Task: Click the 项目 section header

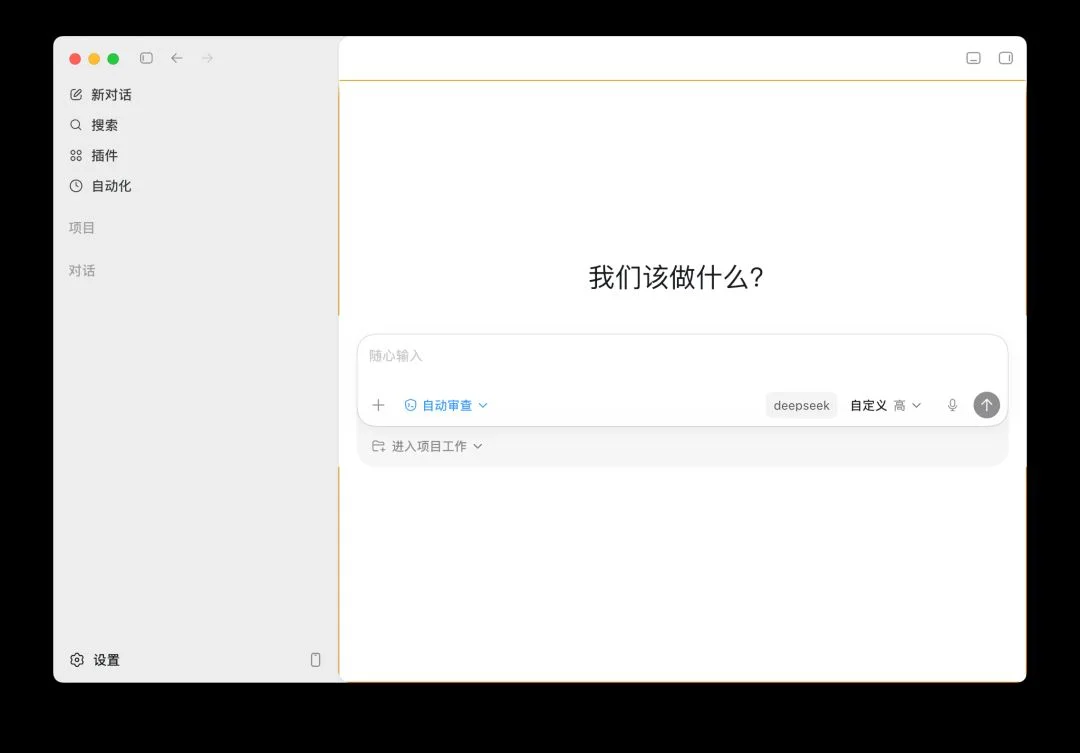Action: tap(81, 227)
